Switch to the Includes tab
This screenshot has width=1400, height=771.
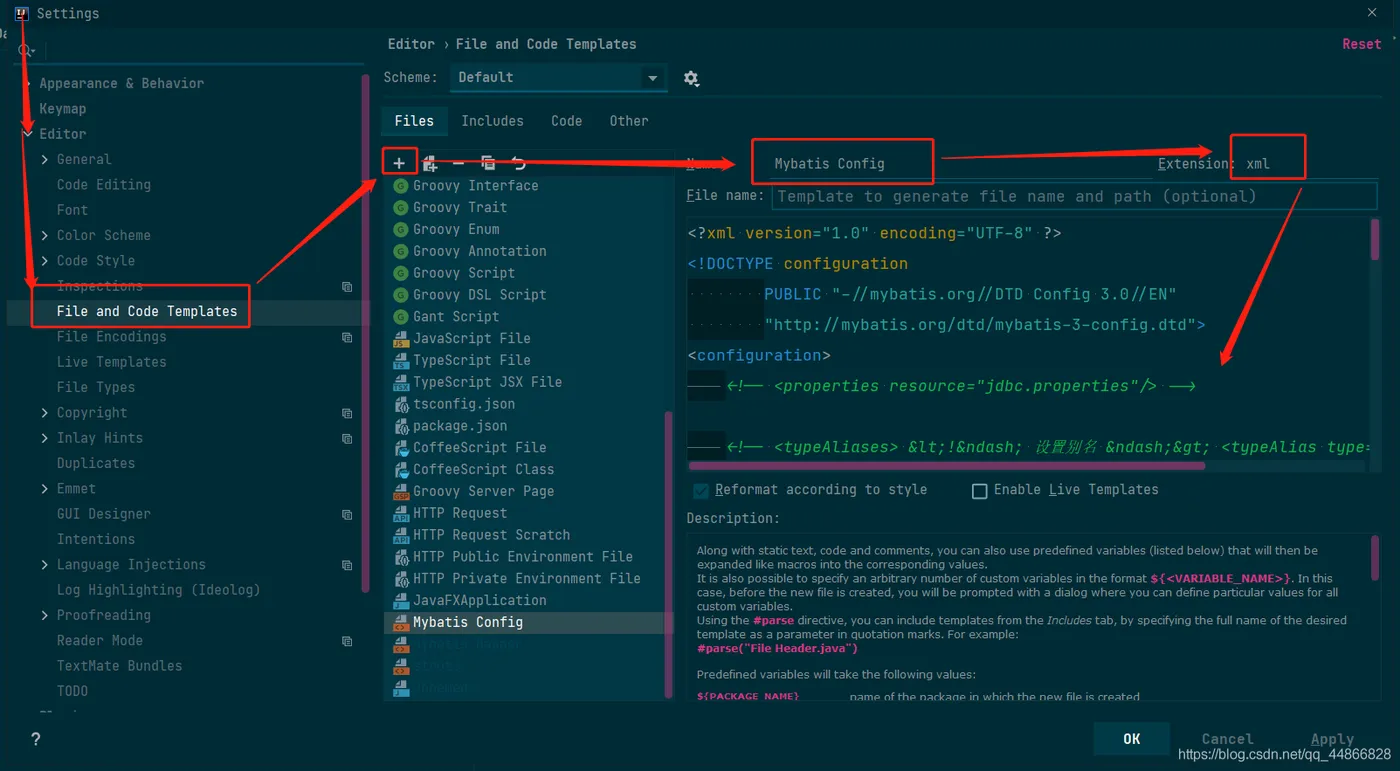point(492,121)
